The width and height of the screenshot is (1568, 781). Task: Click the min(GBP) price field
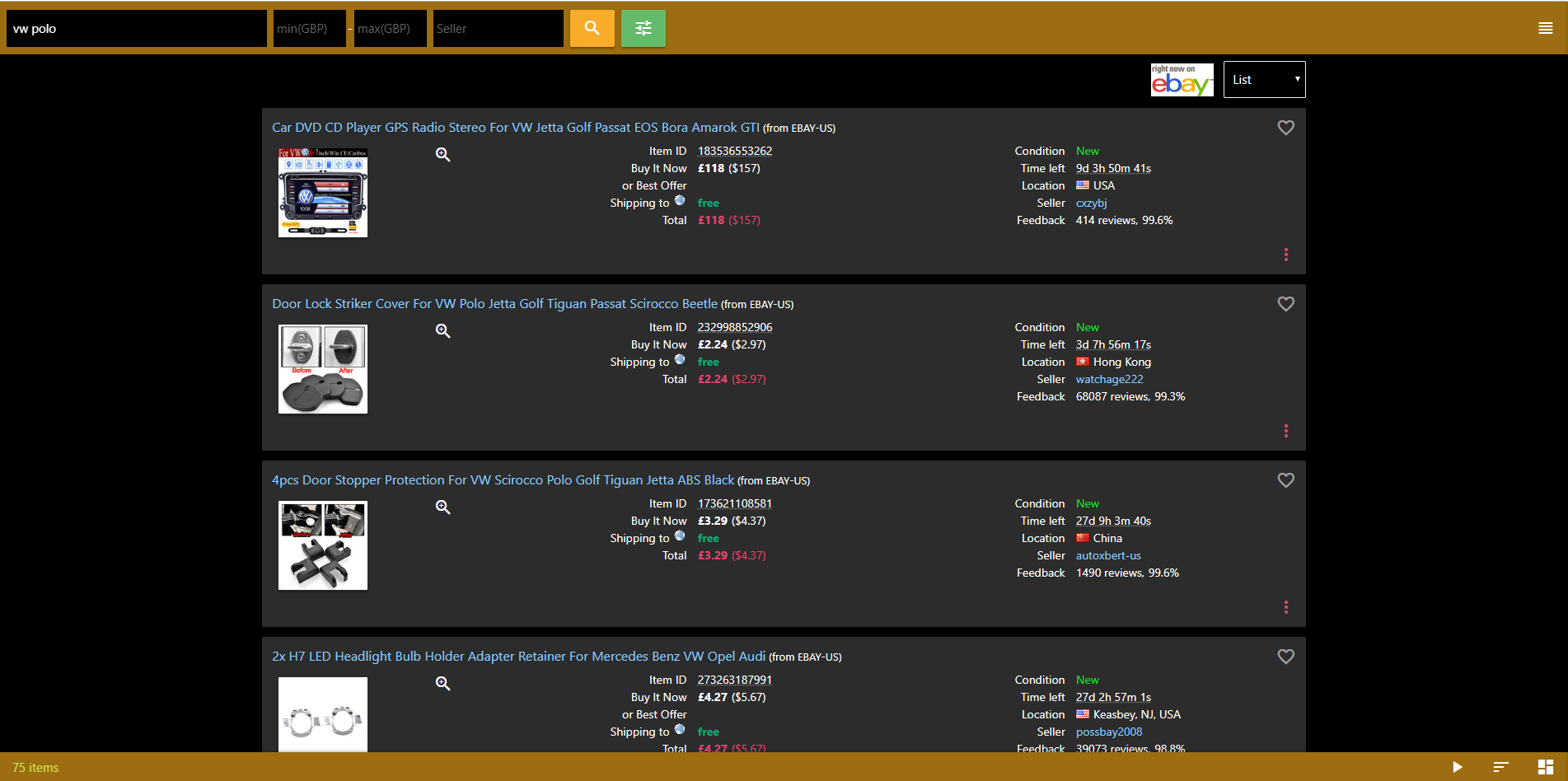tap(309, 28)
